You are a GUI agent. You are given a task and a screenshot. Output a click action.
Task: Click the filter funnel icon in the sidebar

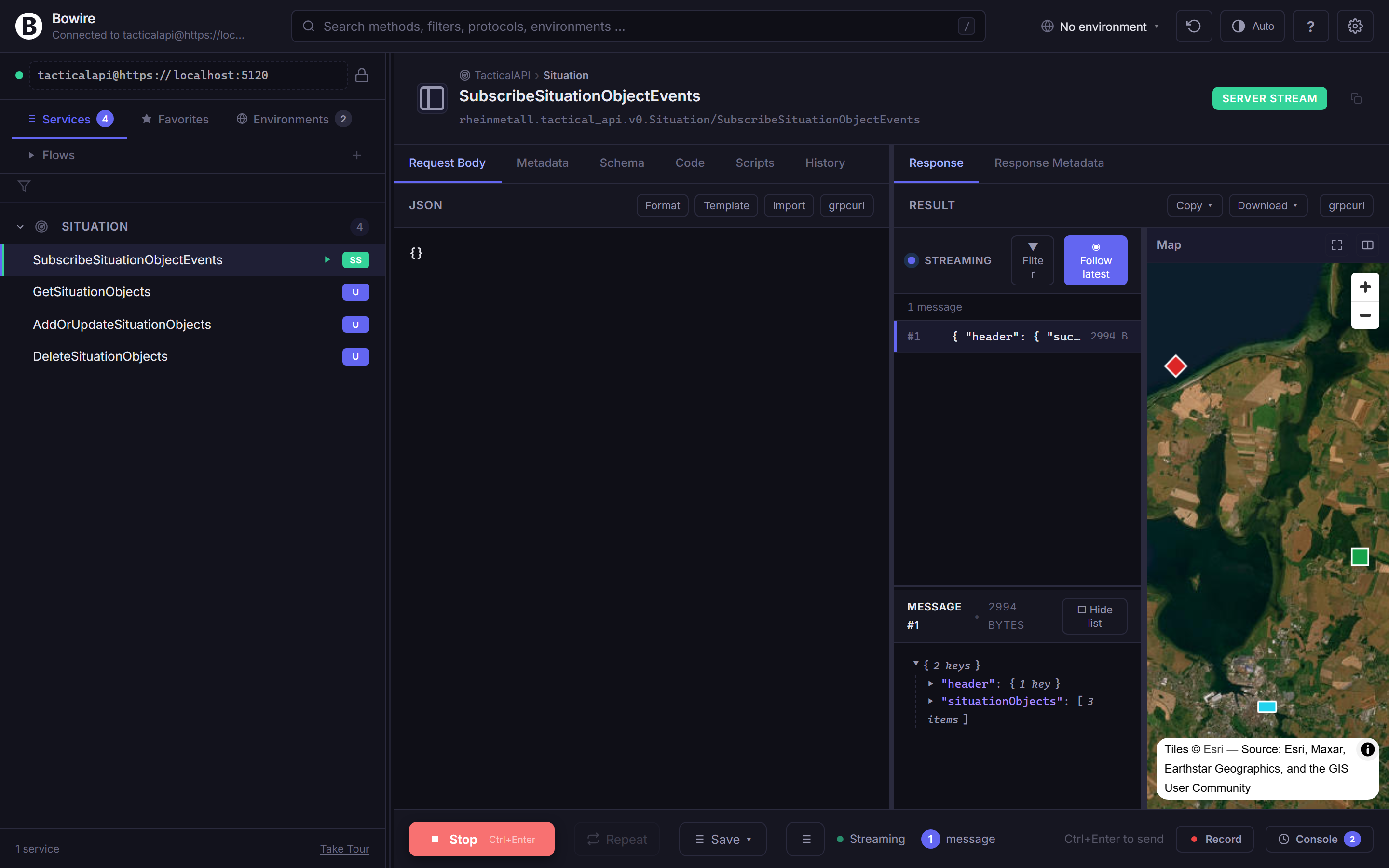click(x=24, y=186)
